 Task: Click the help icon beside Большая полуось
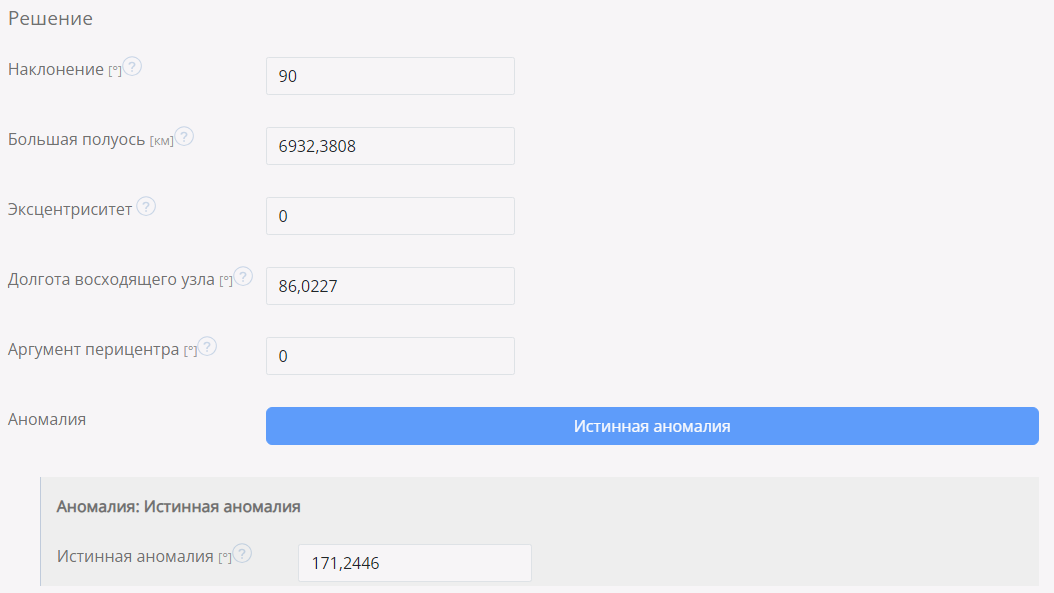click(184, 137)
